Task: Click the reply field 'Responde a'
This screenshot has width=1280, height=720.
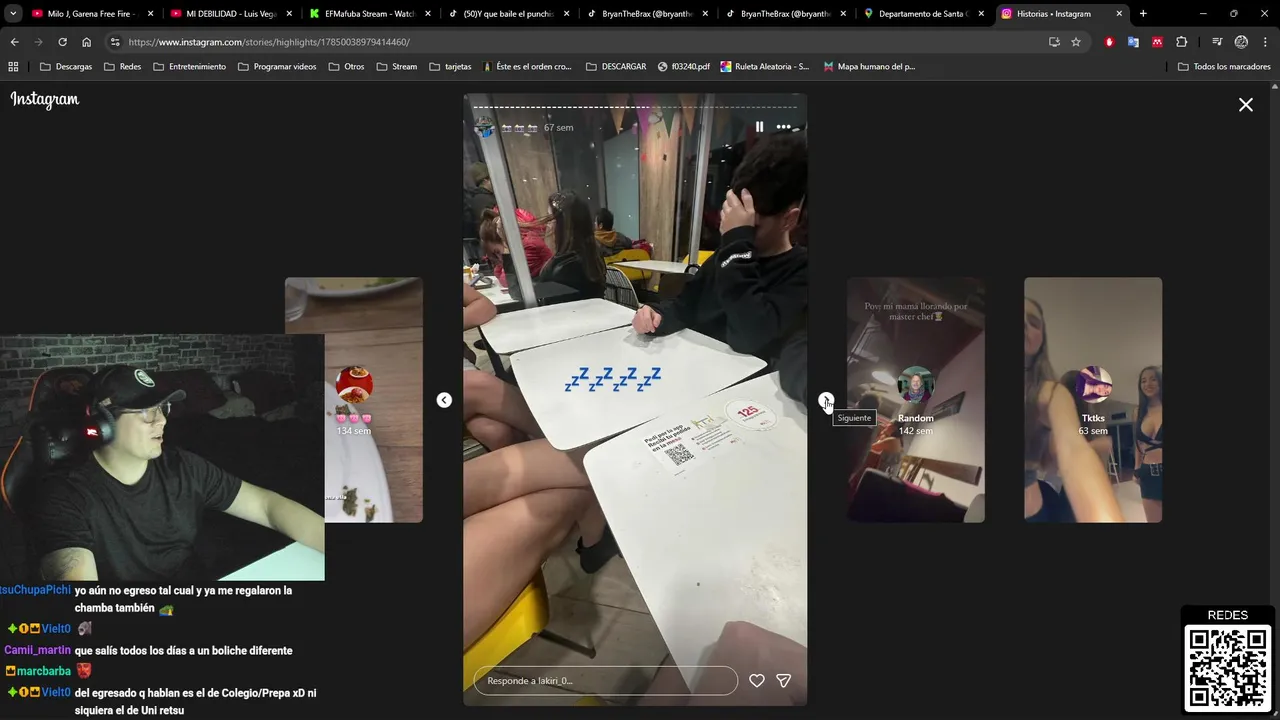Action: point(605,681)
